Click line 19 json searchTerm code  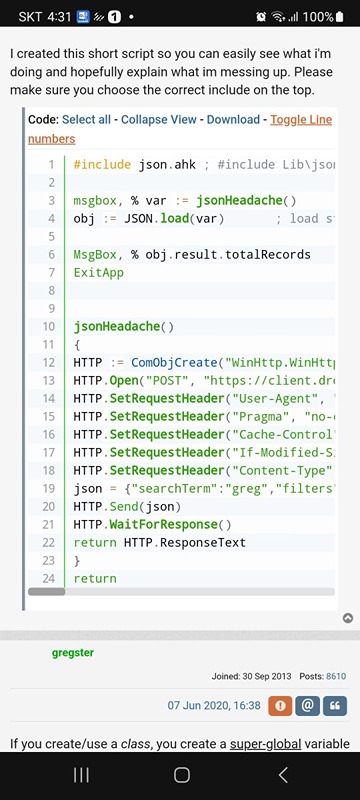pyautogui.click(x=204, y=488)
